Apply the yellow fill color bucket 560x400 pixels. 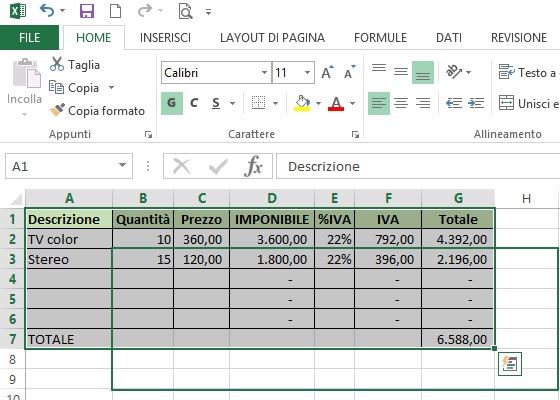(x=302, y=103)
